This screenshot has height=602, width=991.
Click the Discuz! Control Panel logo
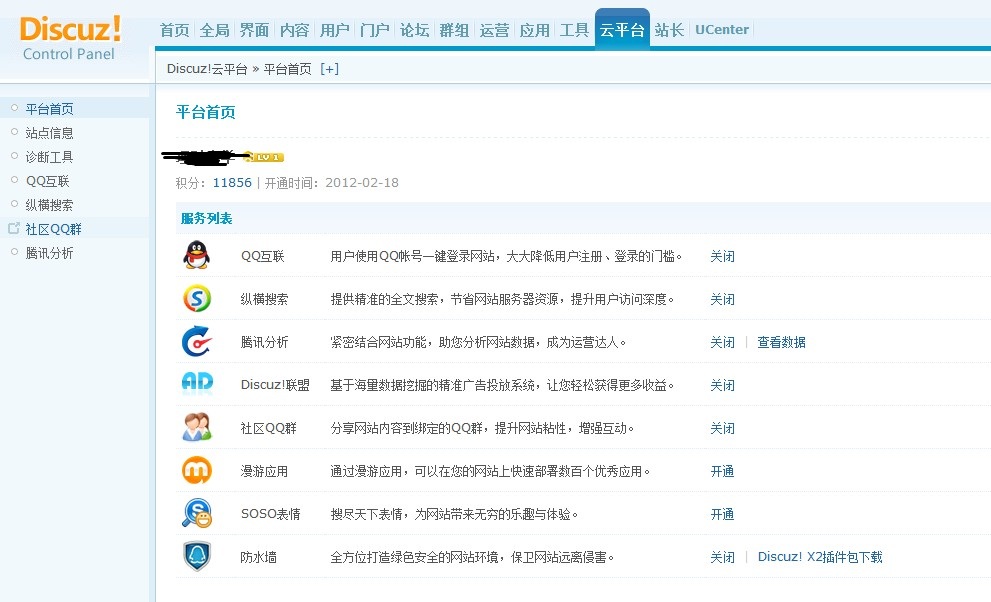(x=70, y=38)
